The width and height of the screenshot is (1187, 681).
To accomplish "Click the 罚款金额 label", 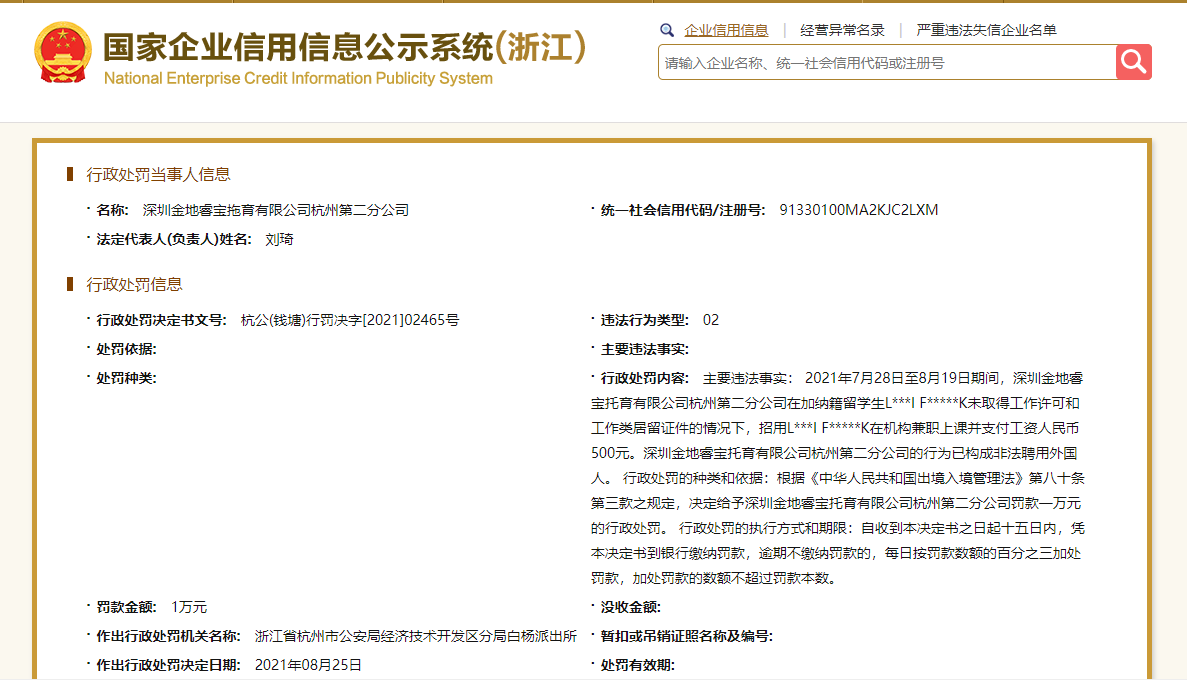I will (126, 607).
